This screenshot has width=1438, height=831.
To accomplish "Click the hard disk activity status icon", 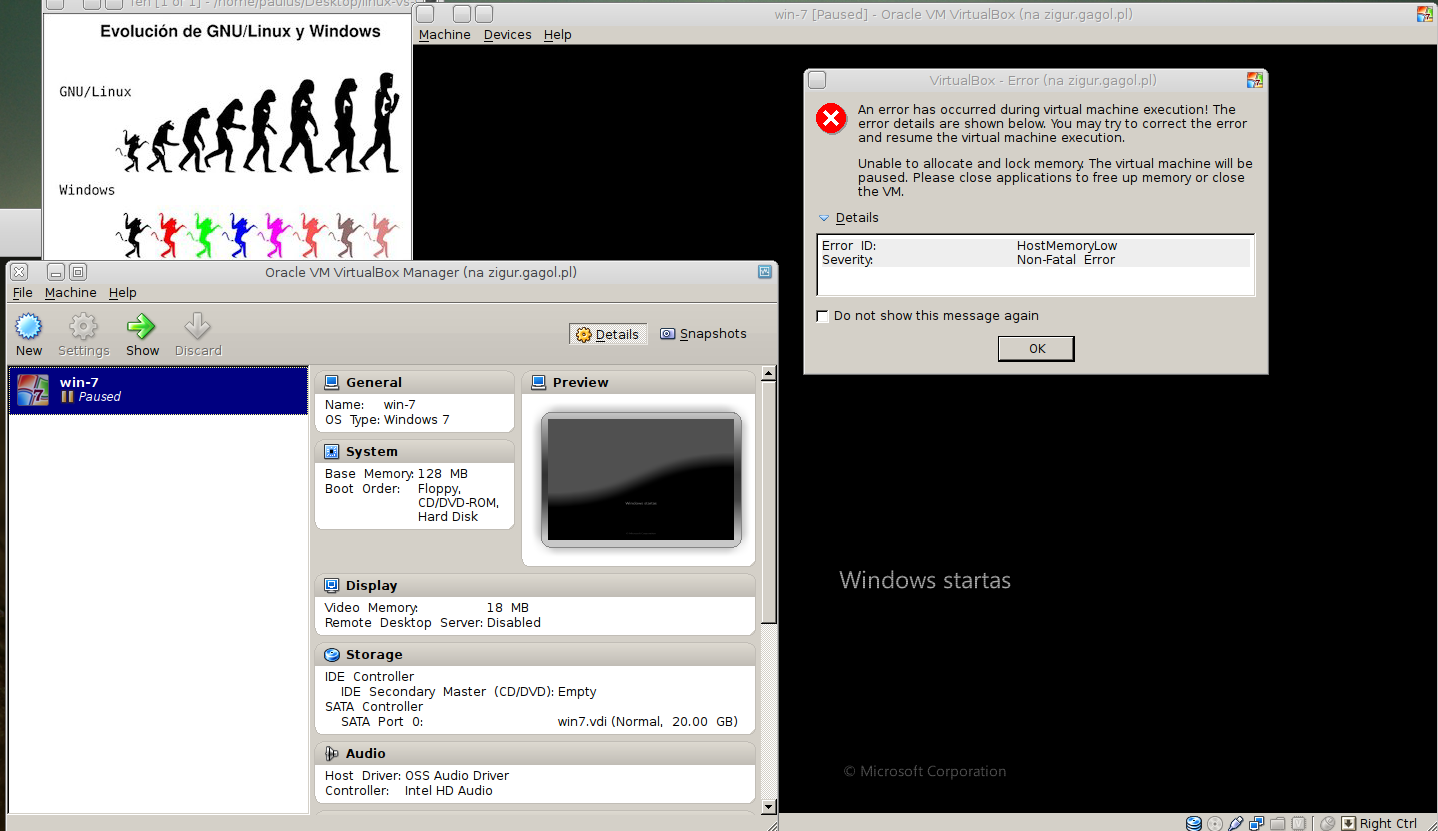I will click(x=1194, y=823).
